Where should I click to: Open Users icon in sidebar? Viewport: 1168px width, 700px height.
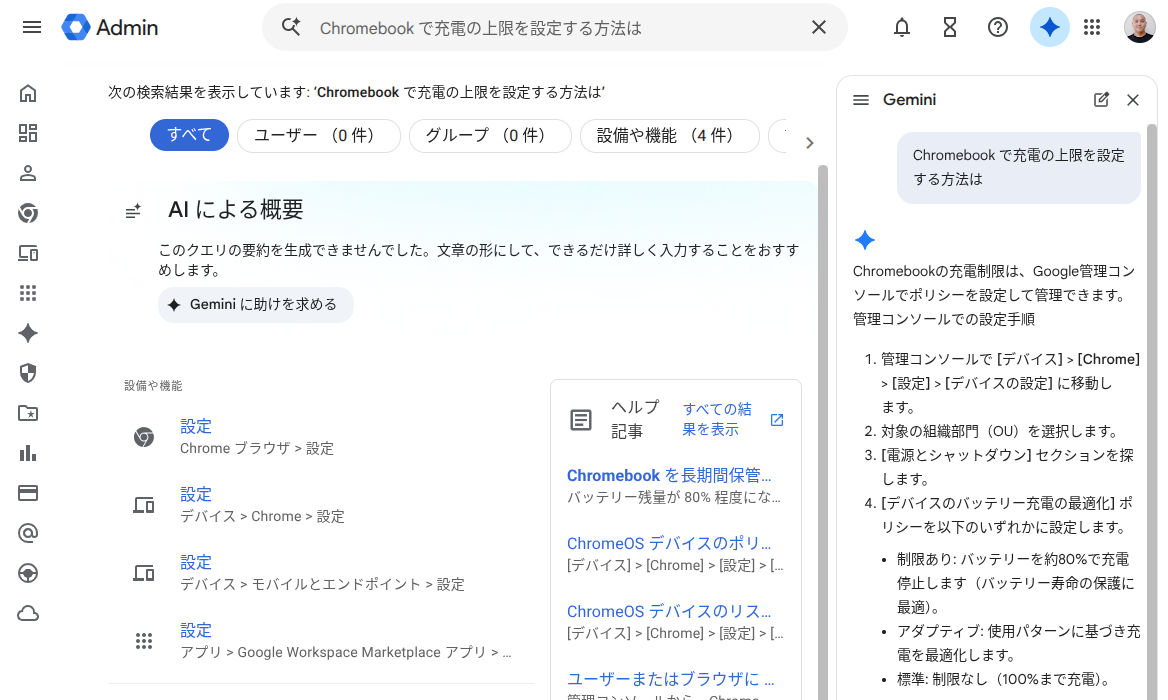point(28,174)
